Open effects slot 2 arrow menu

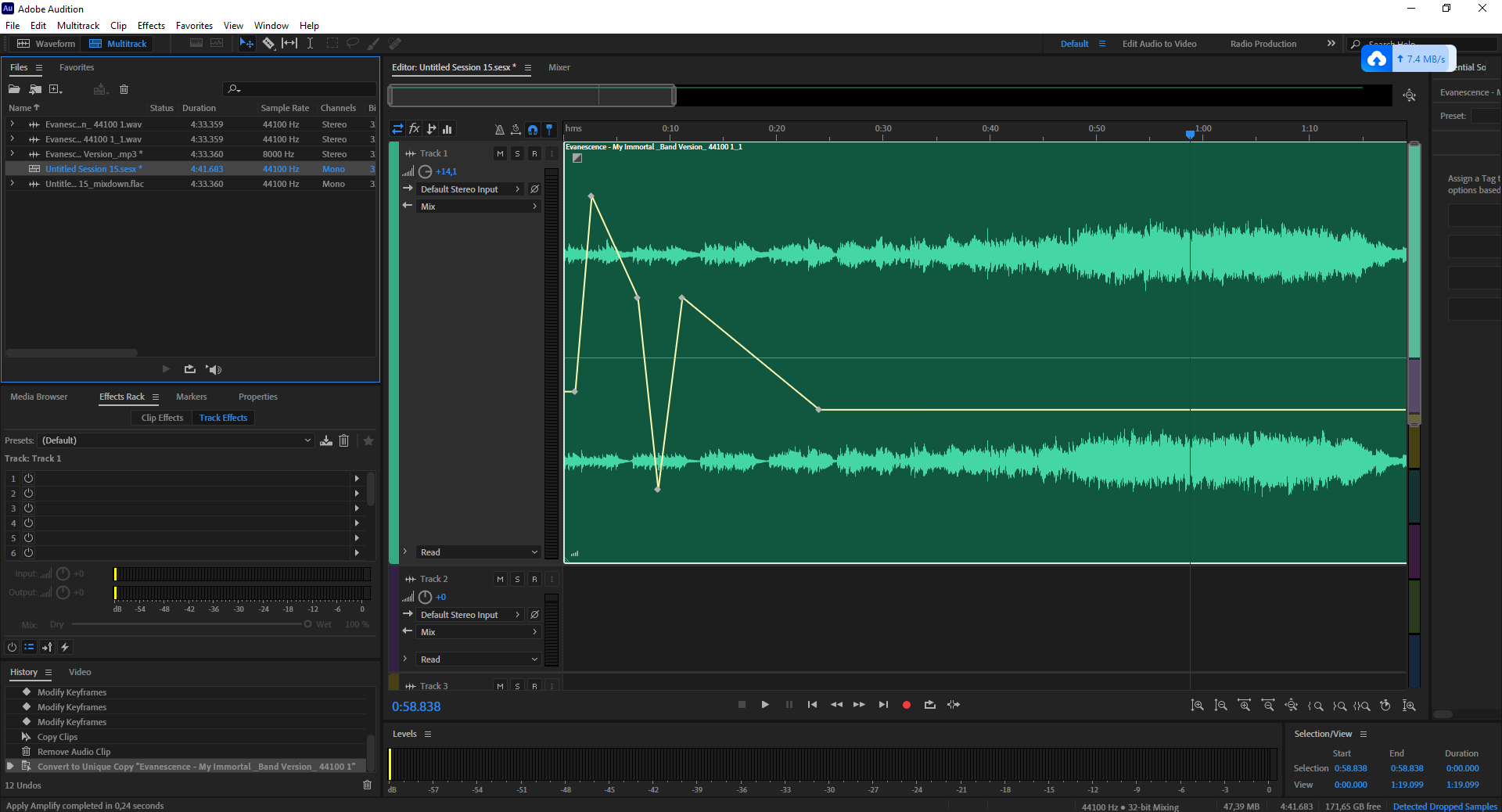(x=357, y=493)
